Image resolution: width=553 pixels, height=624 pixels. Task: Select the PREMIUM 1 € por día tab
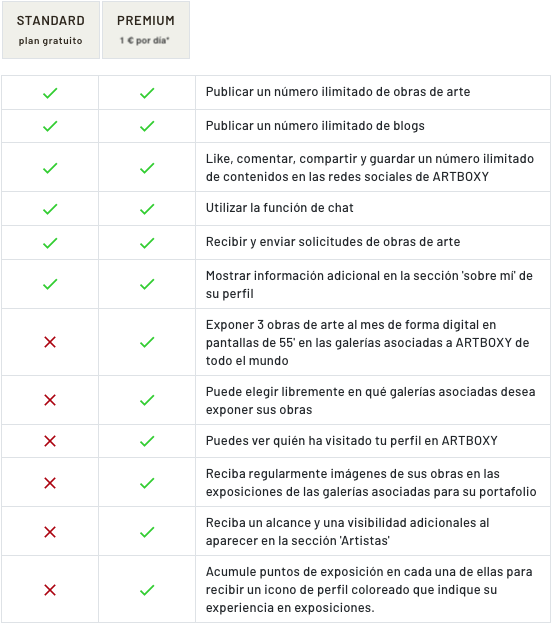pyautogui.click(x=146, y=30)
